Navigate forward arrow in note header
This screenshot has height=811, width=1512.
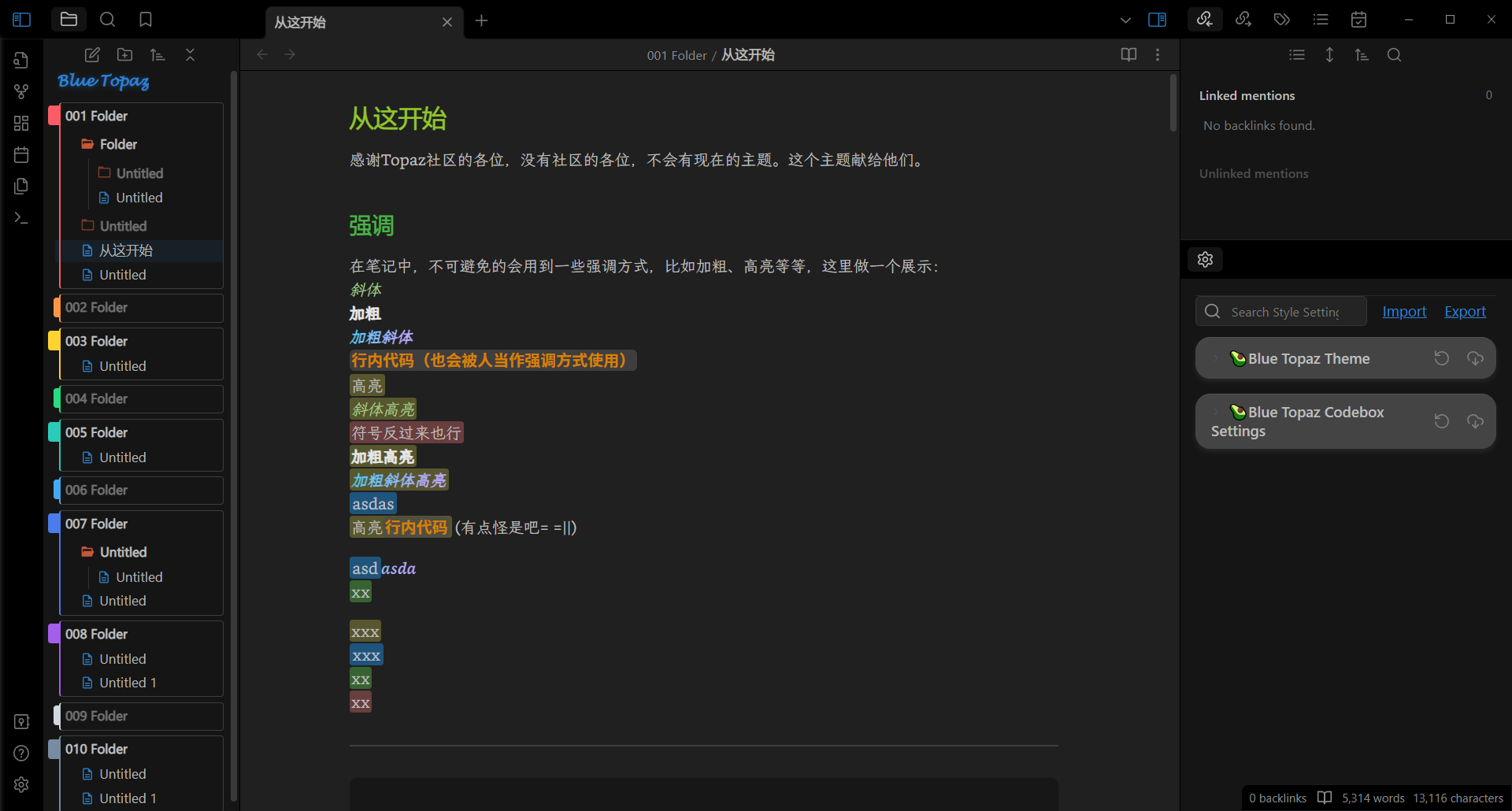(290, 54)
